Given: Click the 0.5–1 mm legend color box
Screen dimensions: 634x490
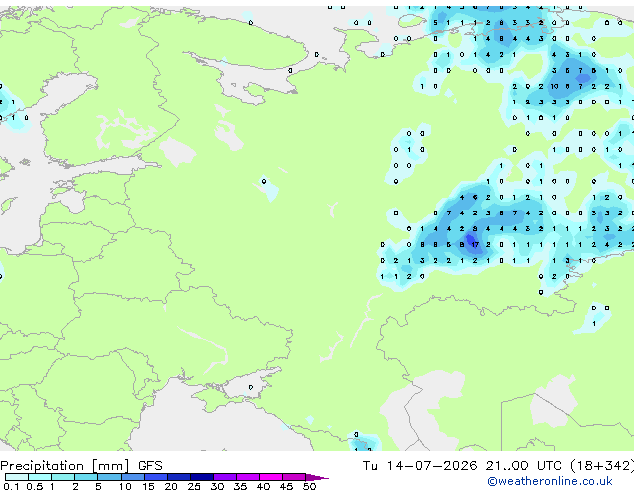Looking at the screenshot, I should pyautogui.click(x=40, y=477).
